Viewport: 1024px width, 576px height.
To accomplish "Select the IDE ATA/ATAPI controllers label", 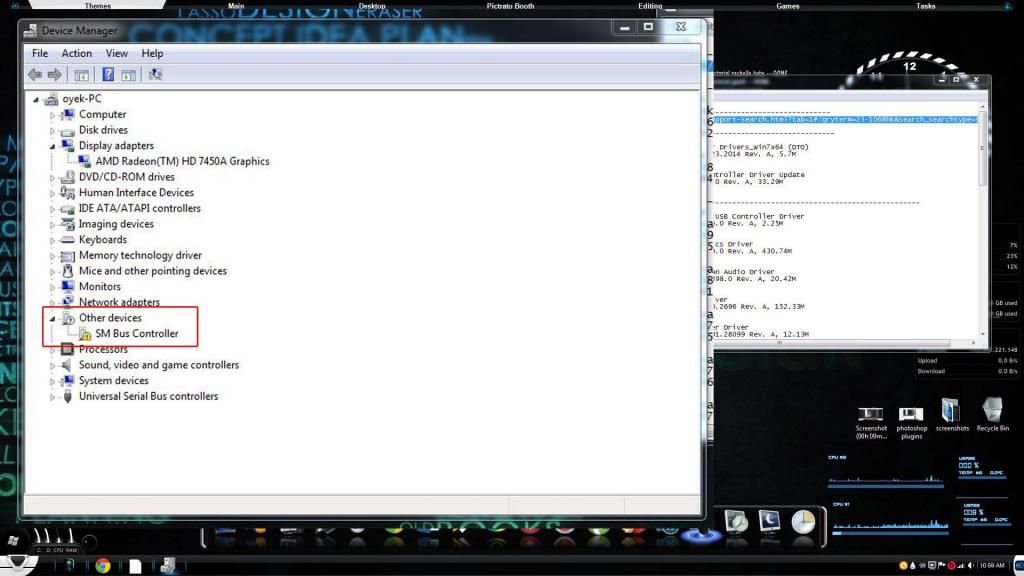I will point(140,208).
